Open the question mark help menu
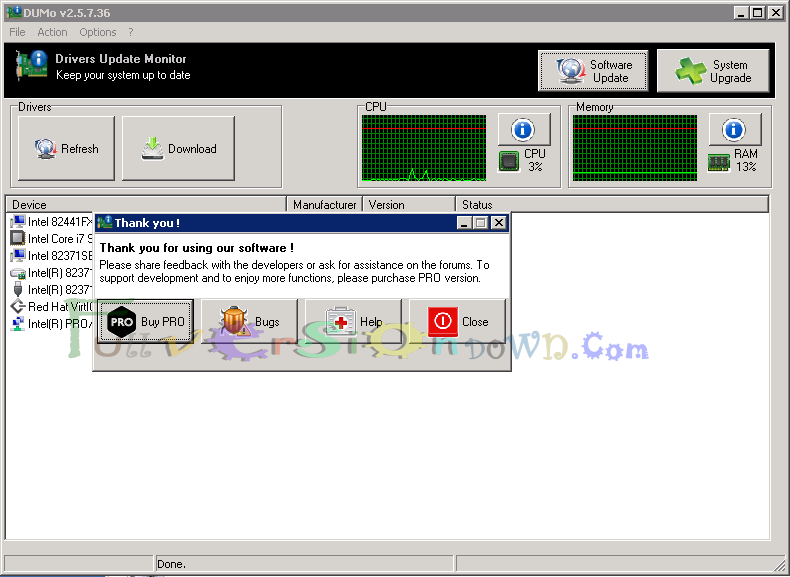Screen dimensions: 790x577 [131, 32]
